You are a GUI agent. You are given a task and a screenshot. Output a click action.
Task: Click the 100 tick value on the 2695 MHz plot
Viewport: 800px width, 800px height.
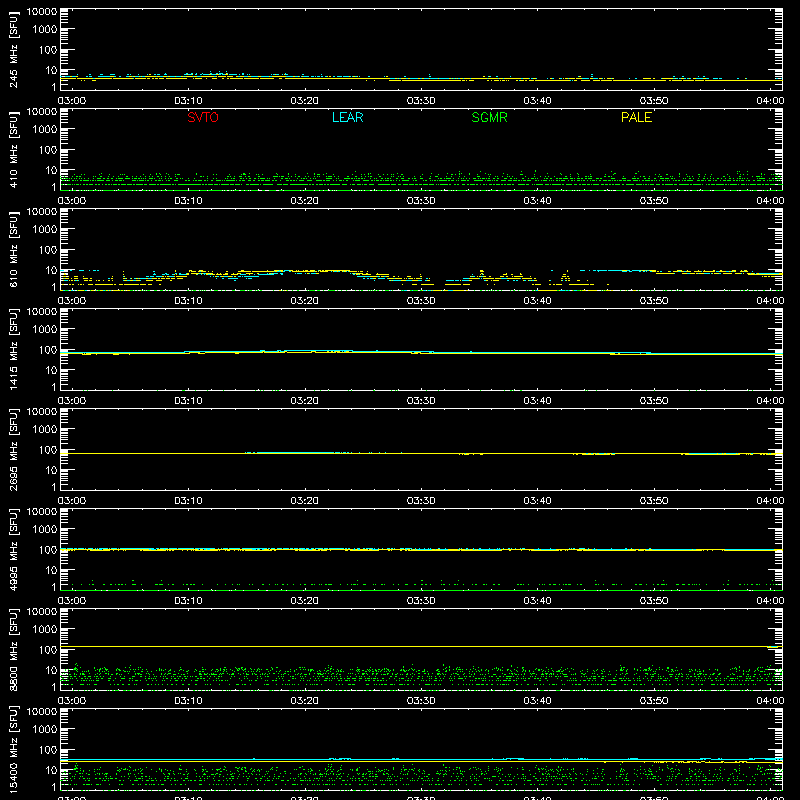tap(48, 450)
